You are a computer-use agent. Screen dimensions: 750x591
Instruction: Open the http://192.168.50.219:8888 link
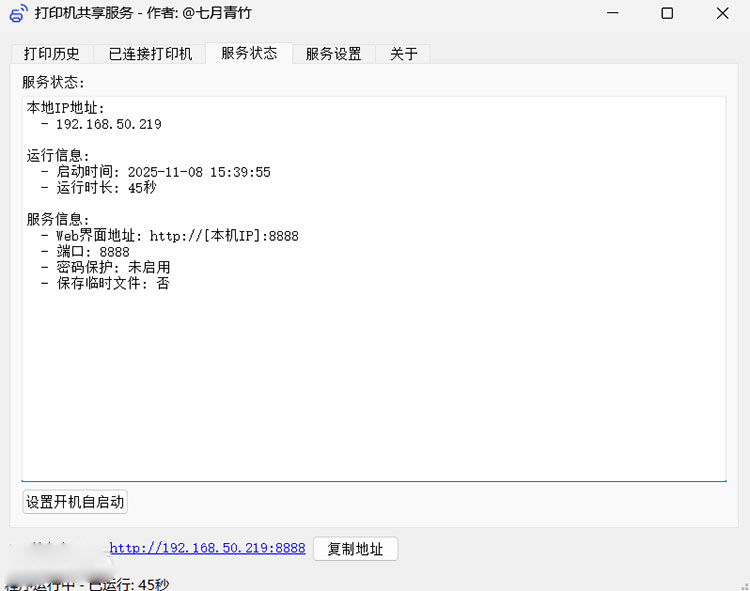[x=207, y=548]
